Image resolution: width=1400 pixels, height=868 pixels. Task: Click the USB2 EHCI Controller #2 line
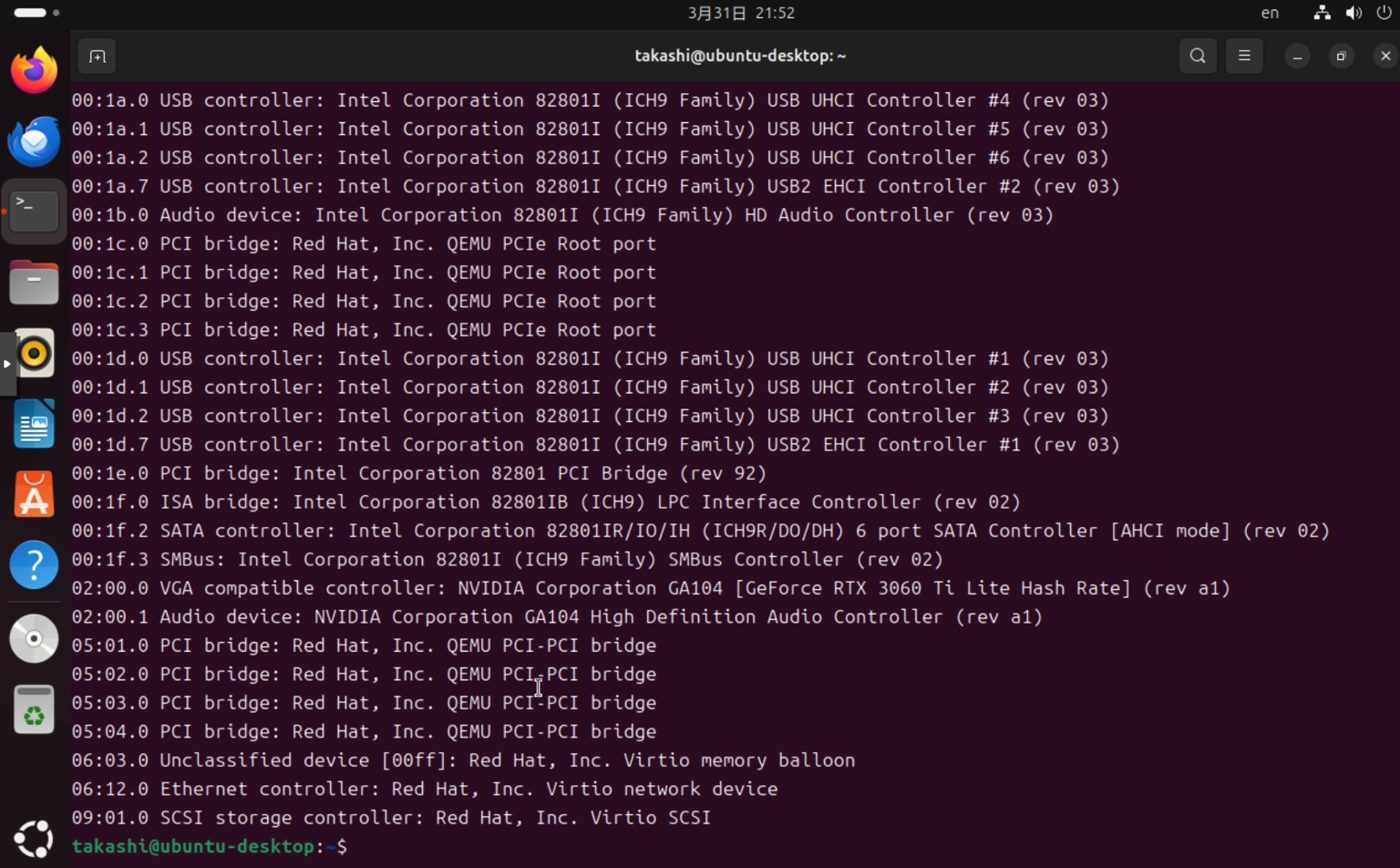pos(596,187)
